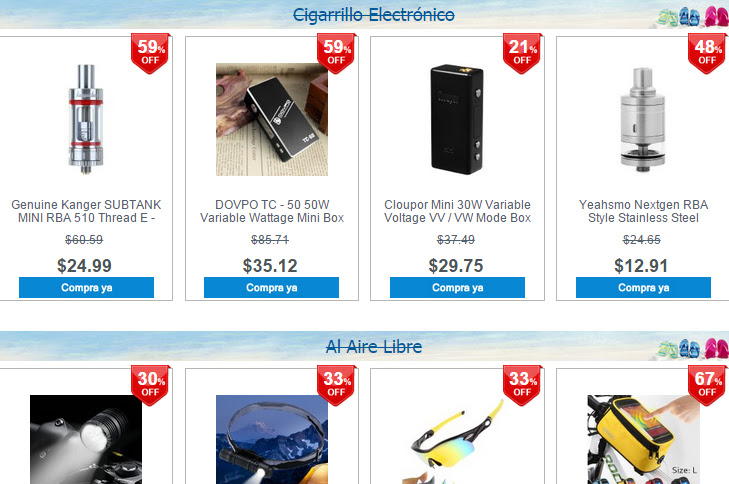Click Compra ya under the $12.91 price
Viewport: 729px width, 484px height.
tap(643, 287)
